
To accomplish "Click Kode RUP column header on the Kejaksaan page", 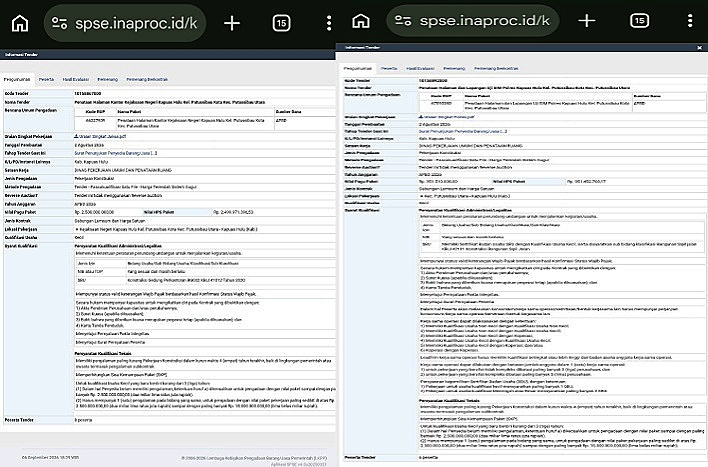I will click(x=95, y=112).
